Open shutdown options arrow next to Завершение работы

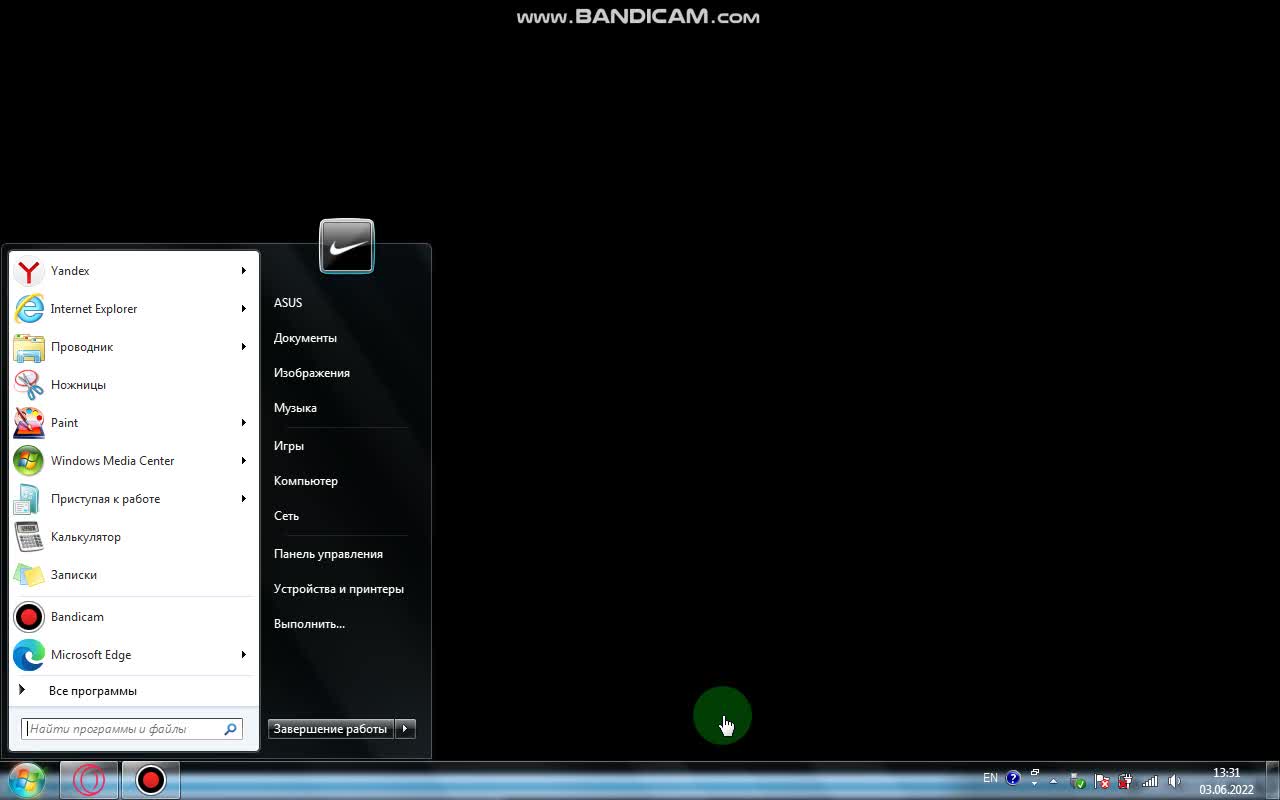405,729
